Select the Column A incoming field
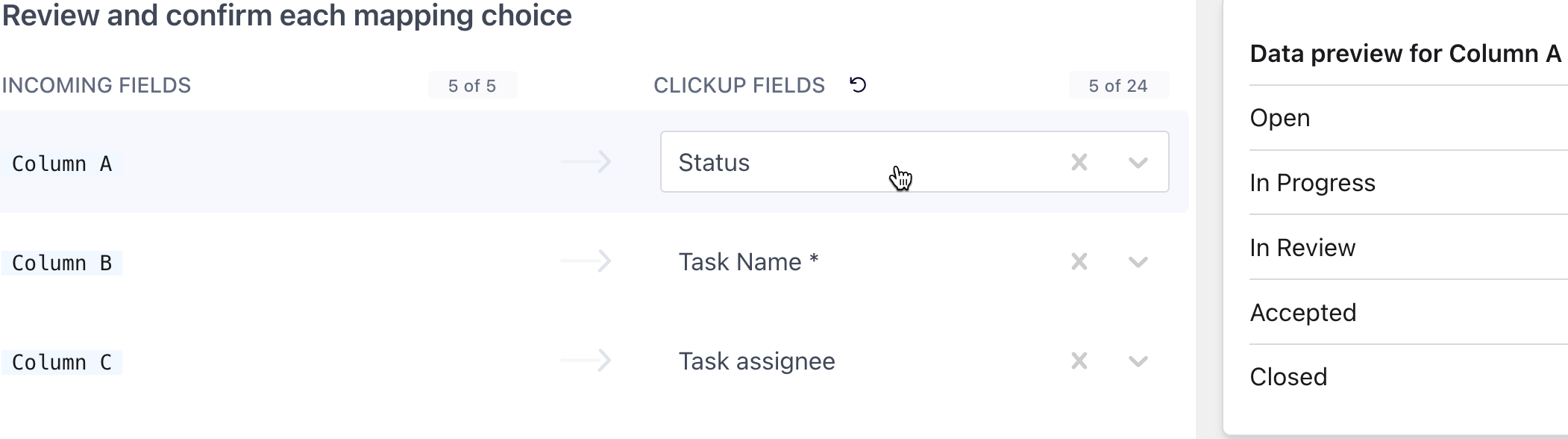This screenshot has height=439, width=1568. (x=62, y=164)
